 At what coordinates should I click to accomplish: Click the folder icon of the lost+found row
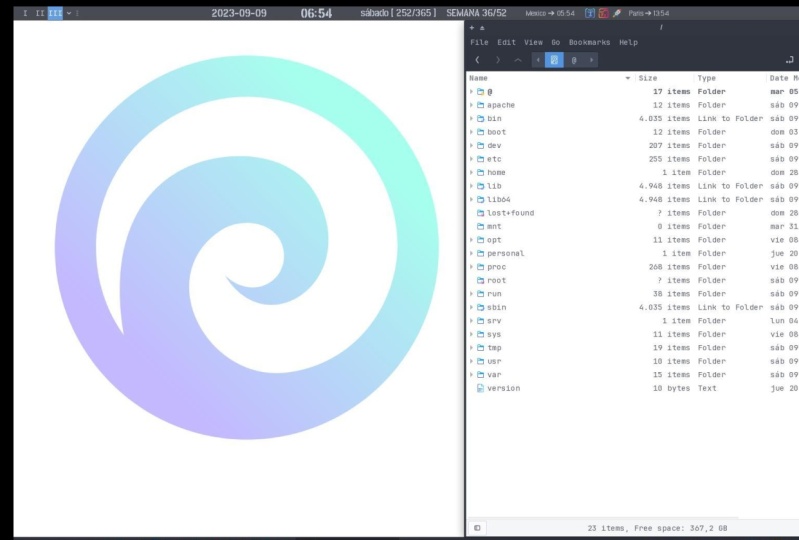(481, 213)
